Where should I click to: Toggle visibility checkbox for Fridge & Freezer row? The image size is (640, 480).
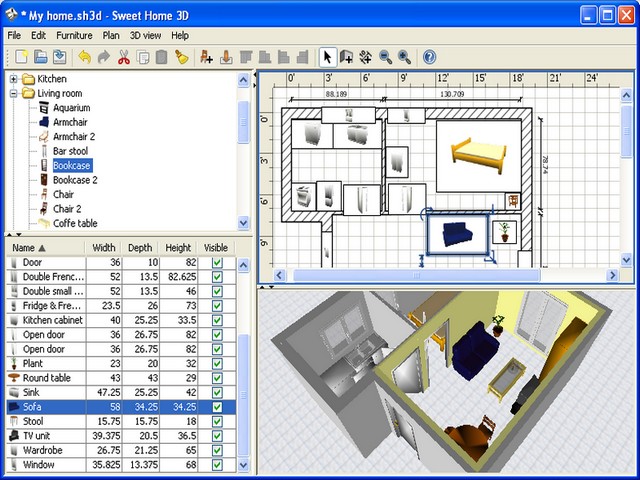click(217, 306)
